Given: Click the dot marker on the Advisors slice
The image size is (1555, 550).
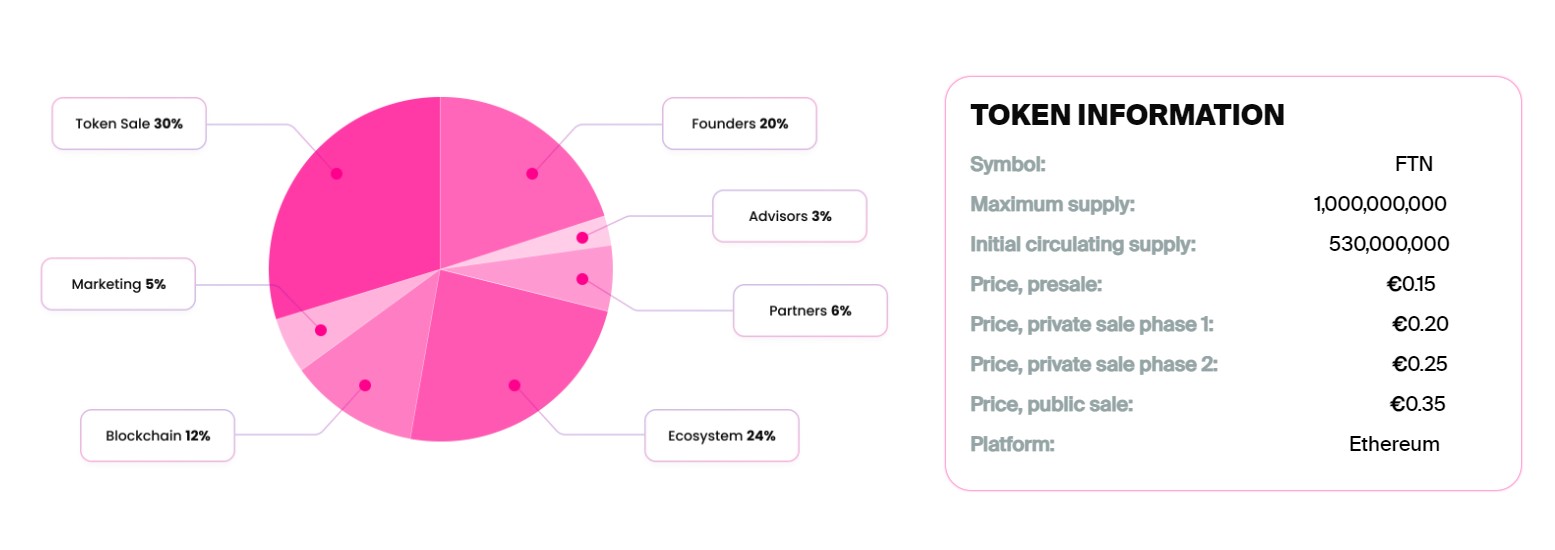Looking at the screenshot, I should click(x=582, y=238).
